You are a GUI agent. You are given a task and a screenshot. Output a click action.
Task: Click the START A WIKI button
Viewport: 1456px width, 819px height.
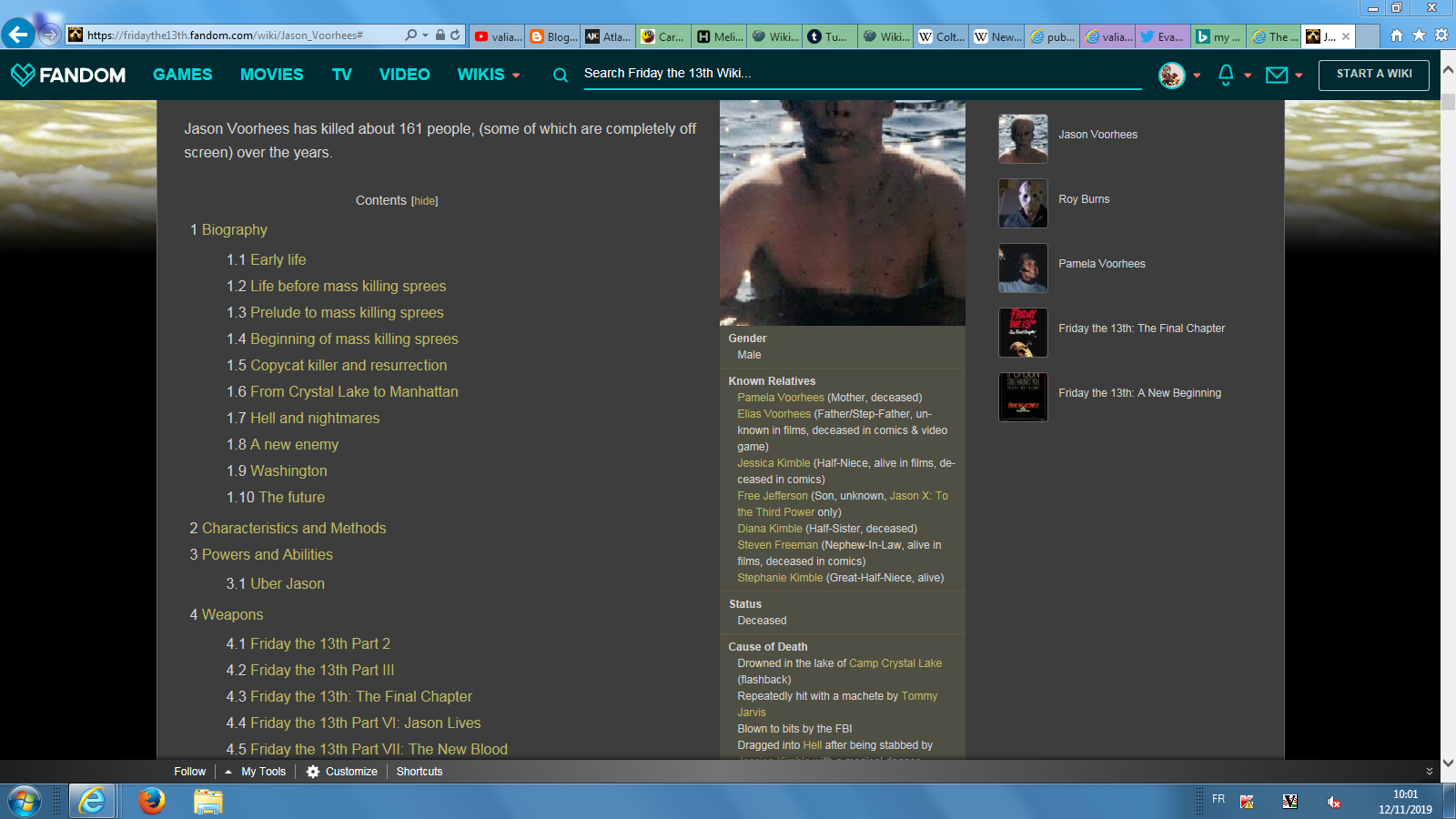click(x=1374, y=75)
